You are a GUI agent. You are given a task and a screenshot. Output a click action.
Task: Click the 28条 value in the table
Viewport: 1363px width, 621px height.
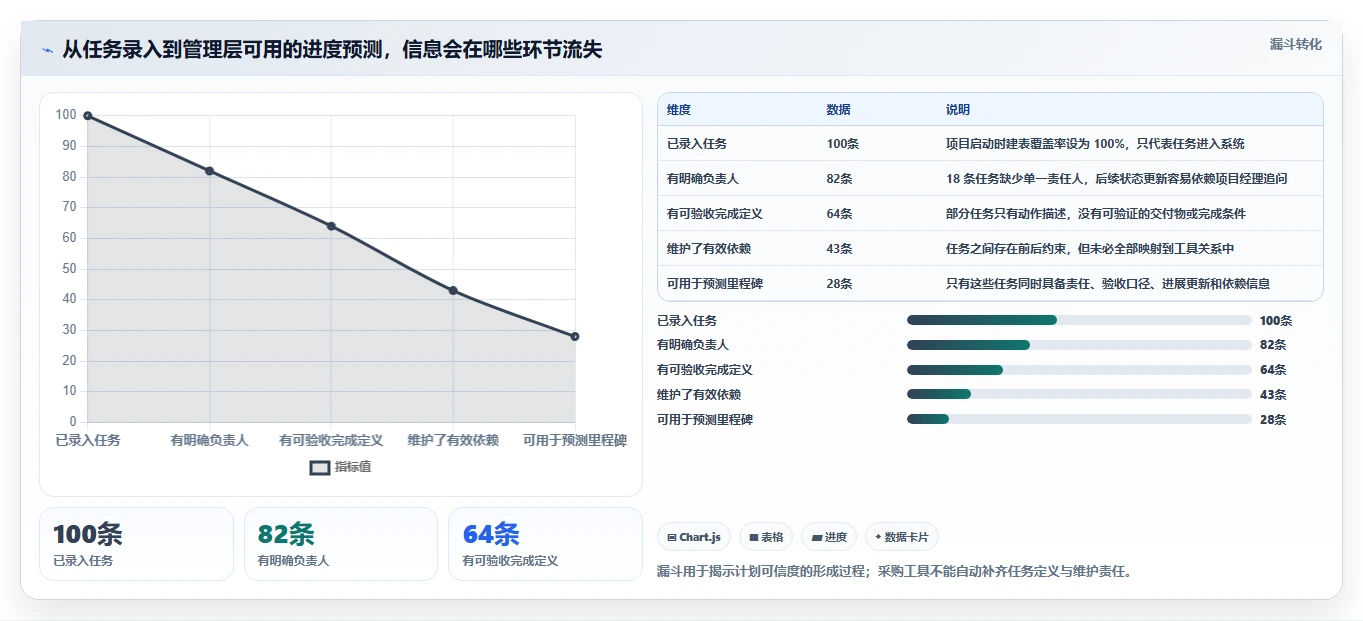coord(840,284)
